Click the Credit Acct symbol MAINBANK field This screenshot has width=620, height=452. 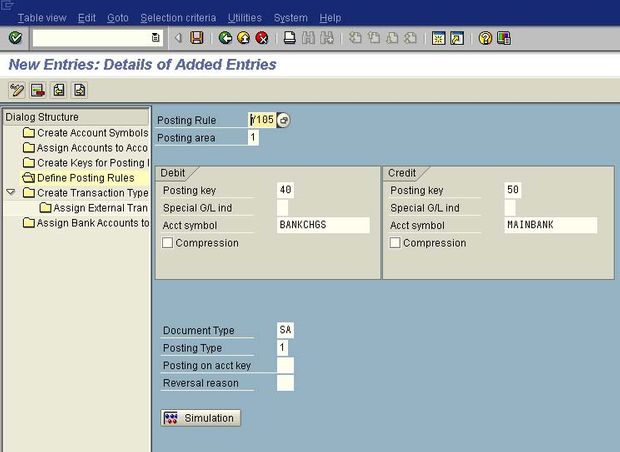point(551,225)
